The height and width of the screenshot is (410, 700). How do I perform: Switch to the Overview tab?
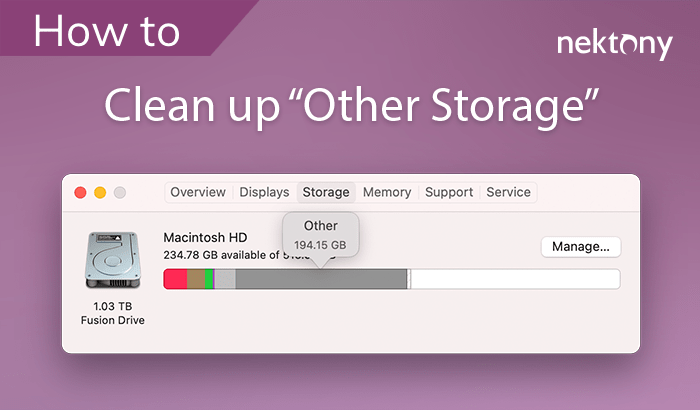pos(198,192)
